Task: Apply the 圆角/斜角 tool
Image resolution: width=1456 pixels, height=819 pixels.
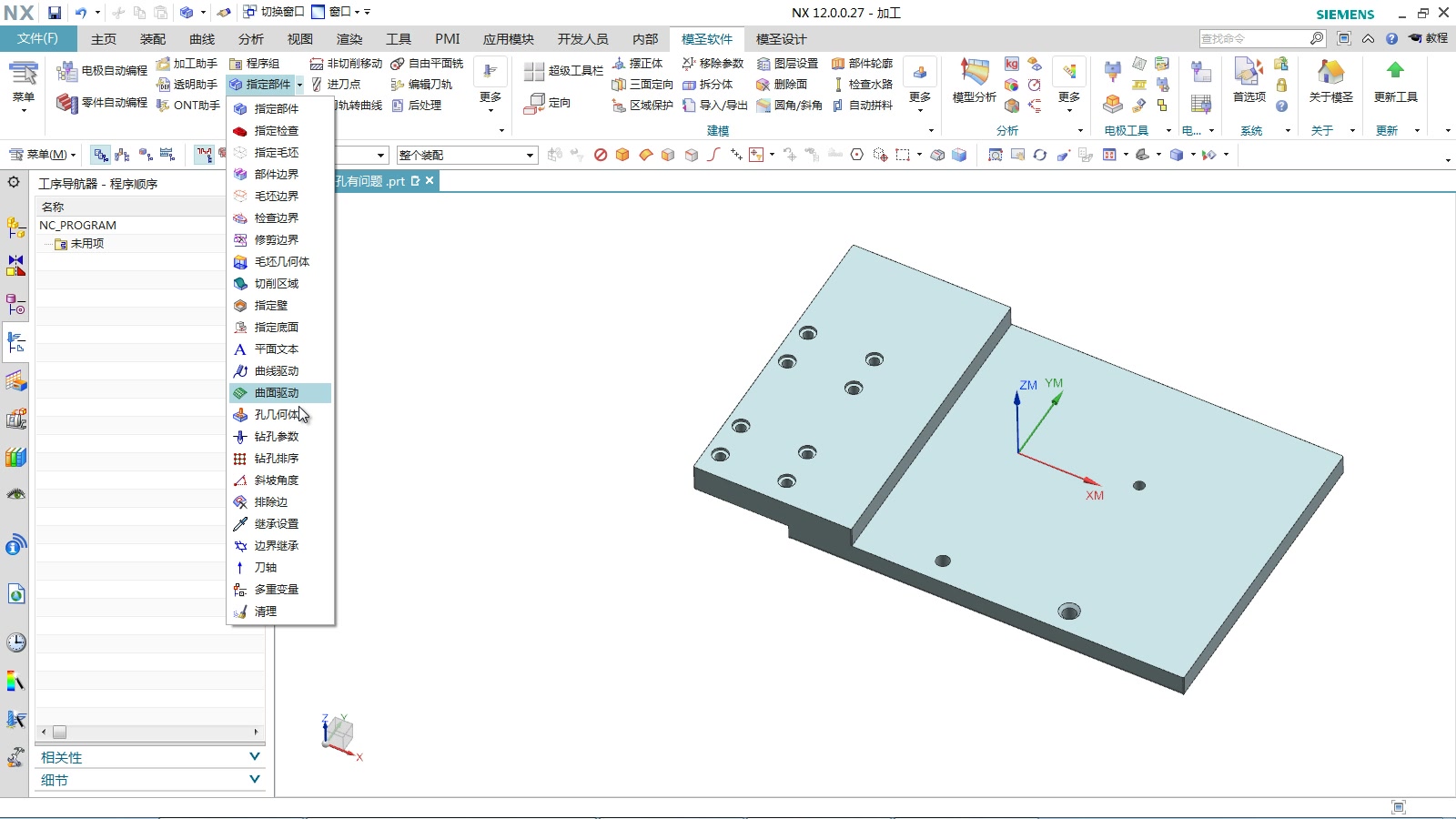Action: [789, 106]
